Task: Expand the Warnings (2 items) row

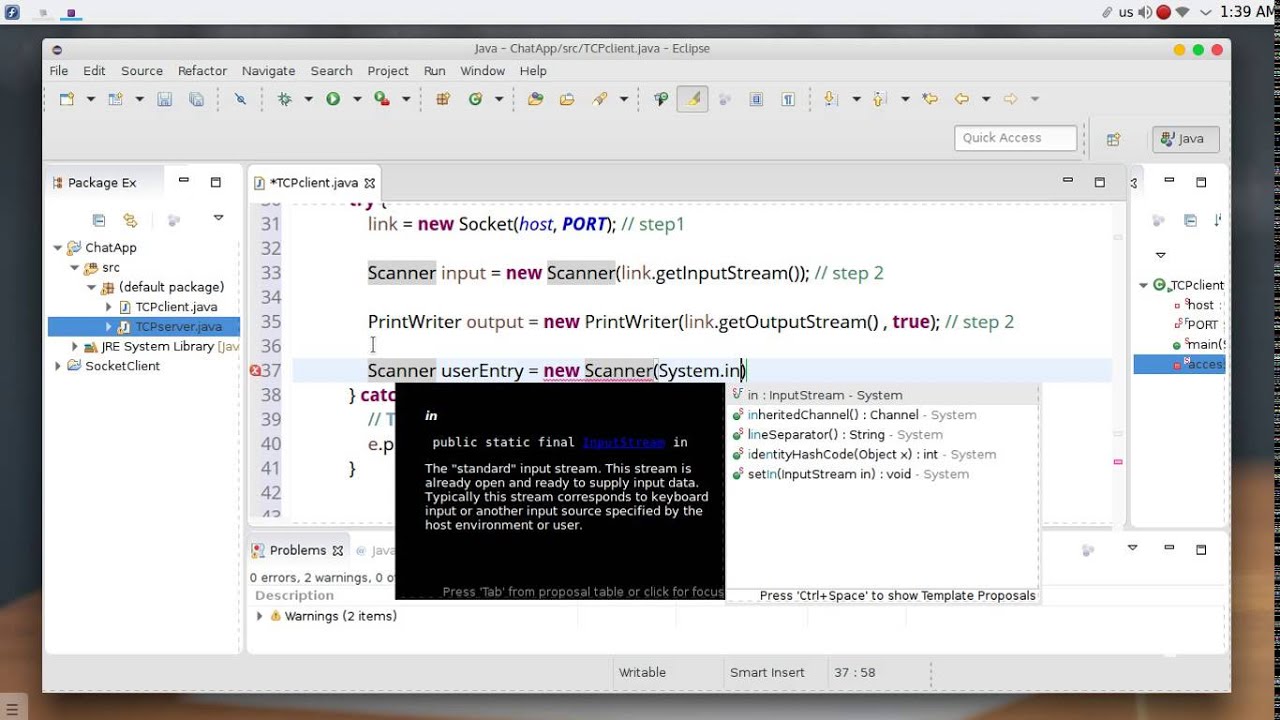Action: click(260, 616)
